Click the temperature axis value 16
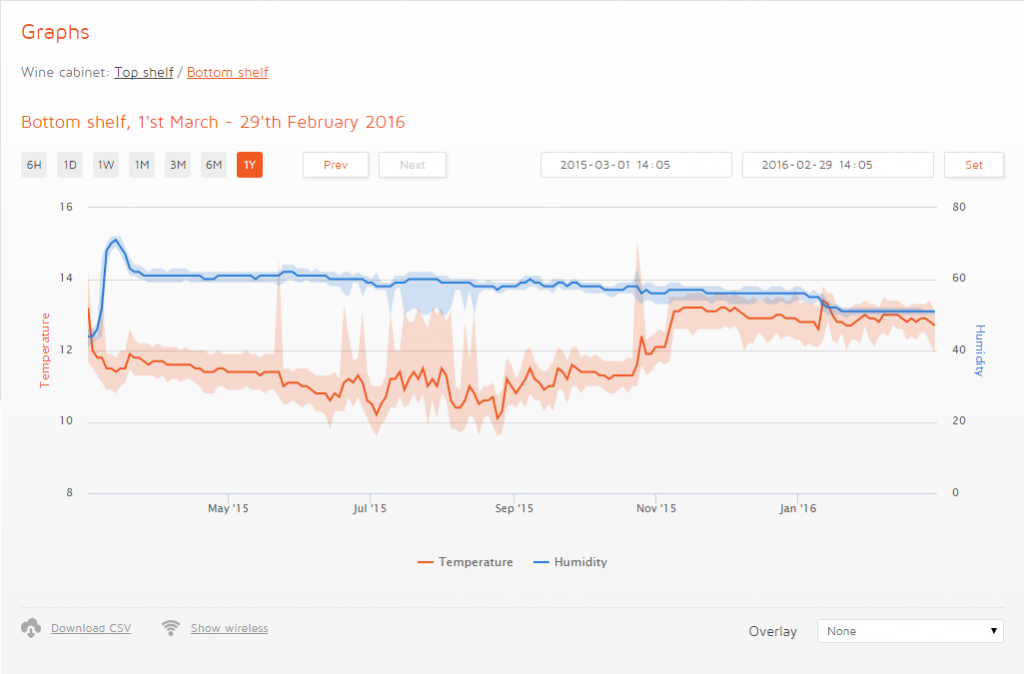This screenshot has height=674, width=1024. tap(66, 207)
